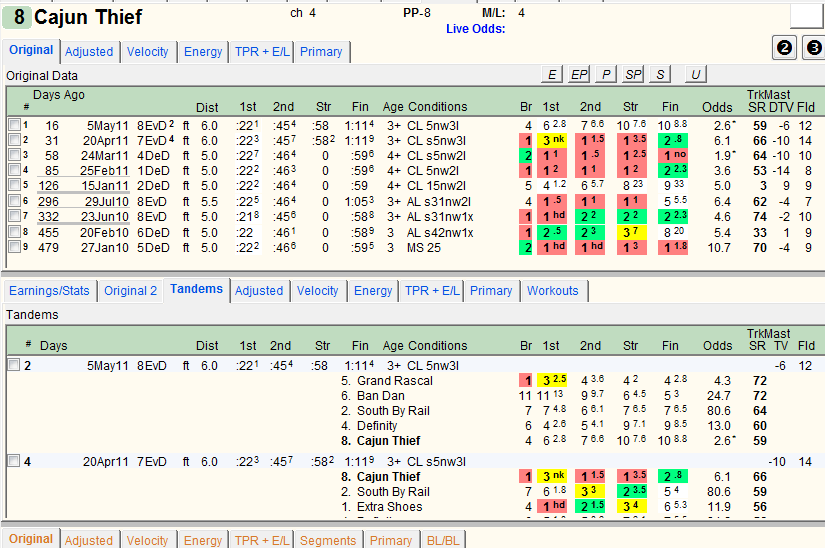Open the middle Adjusted tab
Screen dimensions: 825x548
(259, 290)
